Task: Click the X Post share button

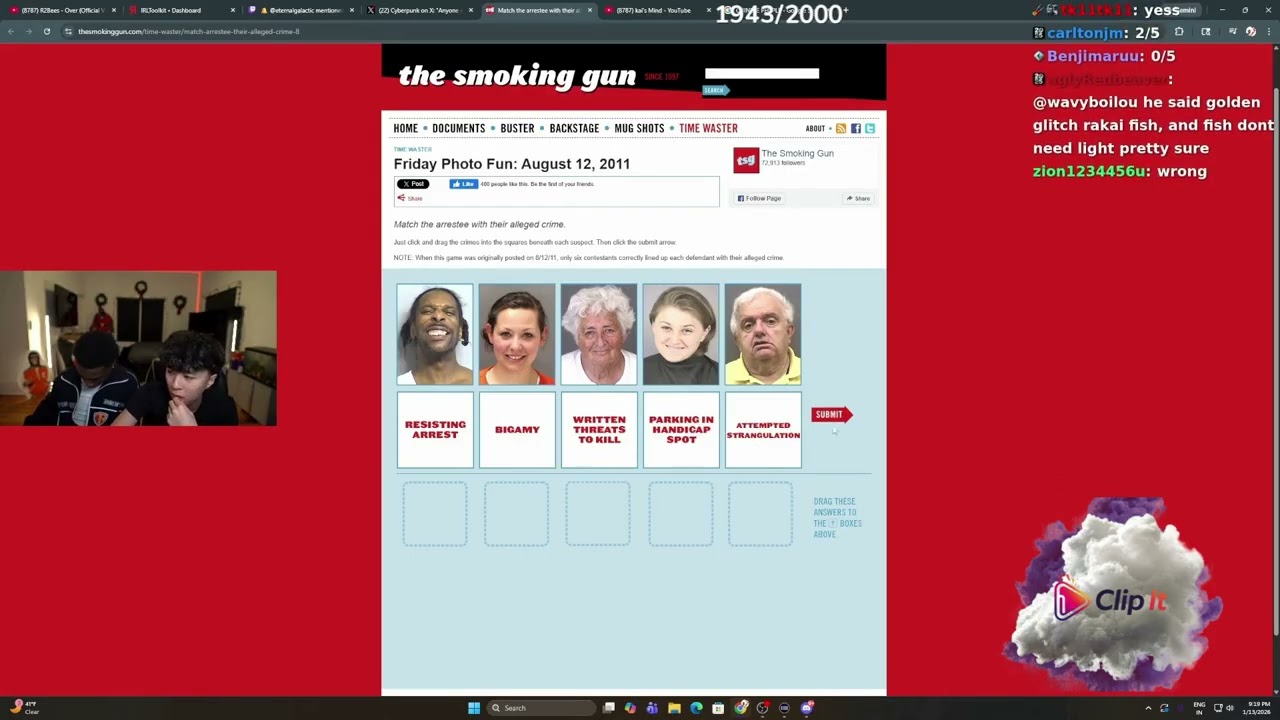Action: (412, 184)
